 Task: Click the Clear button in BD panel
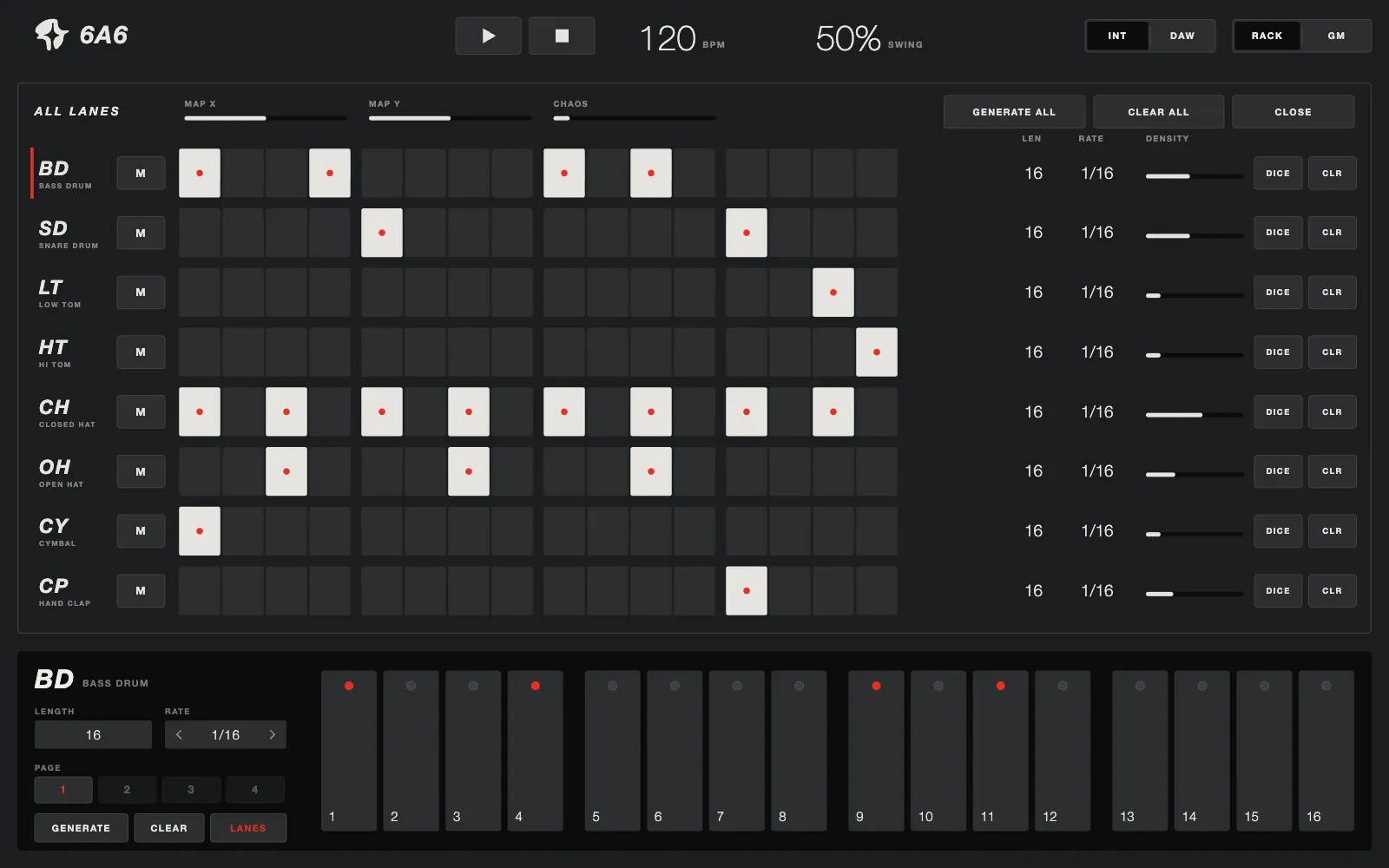tap(168, 828)
